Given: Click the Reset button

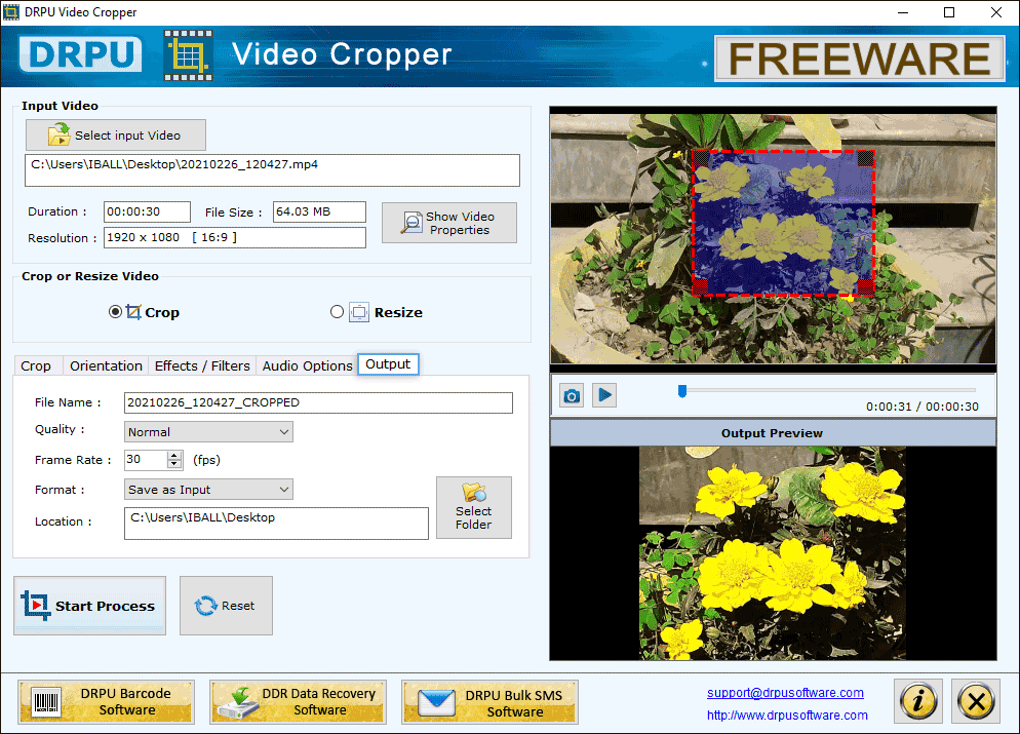Looking at the screenshot, I should (226, 605).
